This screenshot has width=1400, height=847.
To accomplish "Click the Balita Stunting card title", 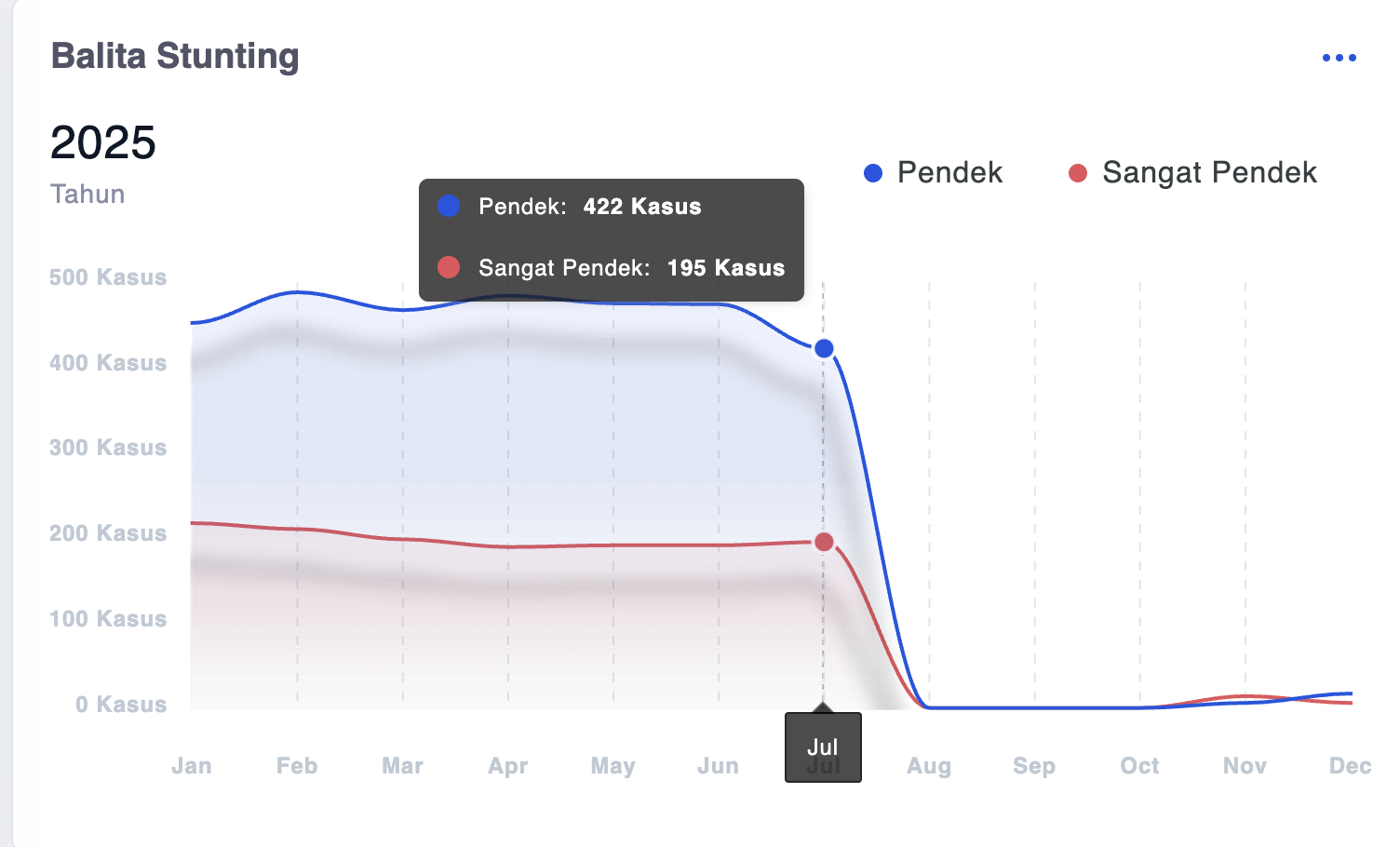I will click(x=175, y=56).
